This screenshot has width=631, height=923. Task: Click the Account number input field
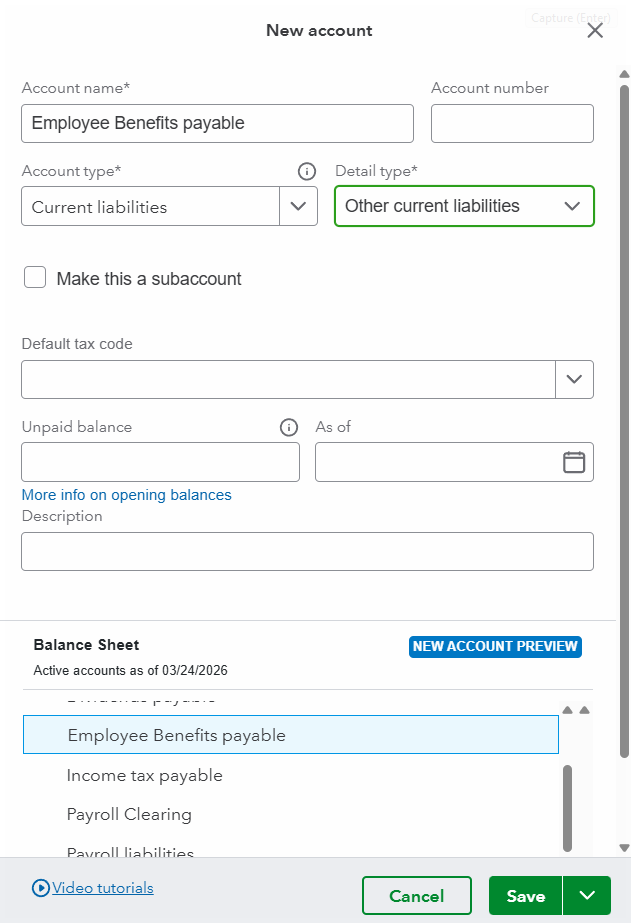pyautogui.click(x=512, y=124)
